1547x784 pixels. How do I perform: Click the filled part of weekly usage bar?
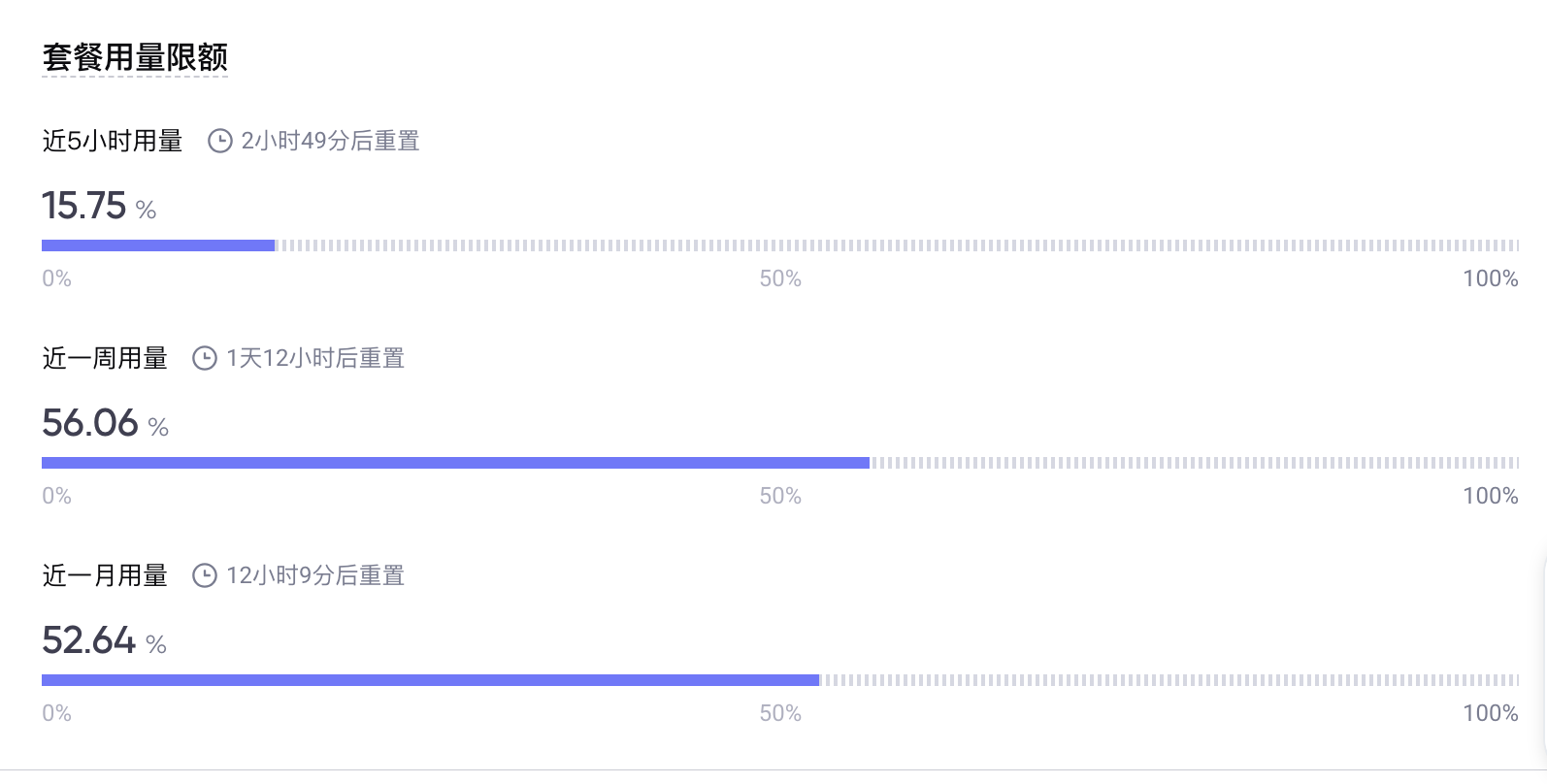[x=455, y=463]
